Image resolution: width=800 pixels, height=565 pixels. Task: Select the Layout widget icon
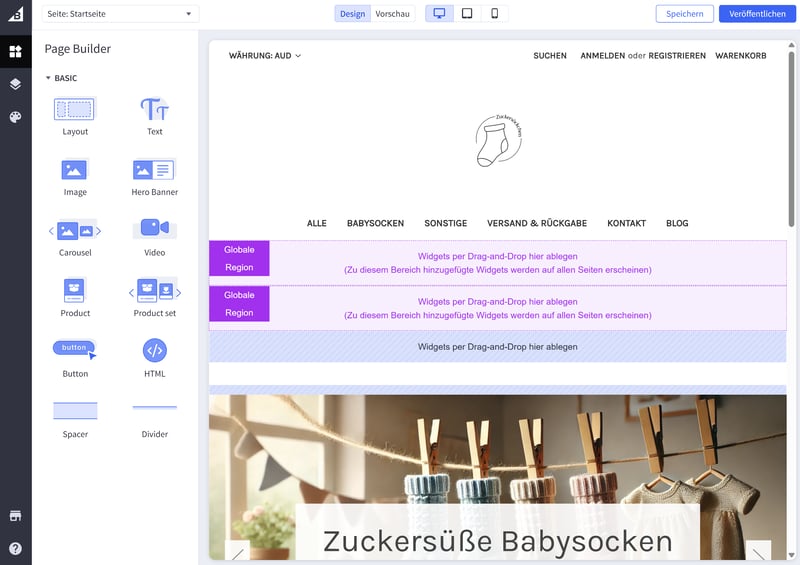[x=74, y=109]
